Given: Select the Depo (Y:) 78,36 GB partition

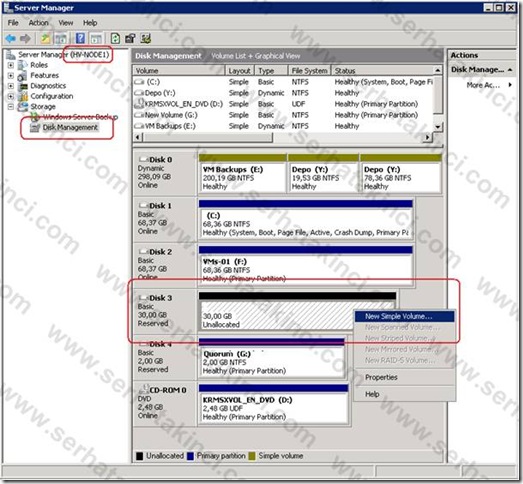Looking at the screenshot, I should click(x=401, y=174).
